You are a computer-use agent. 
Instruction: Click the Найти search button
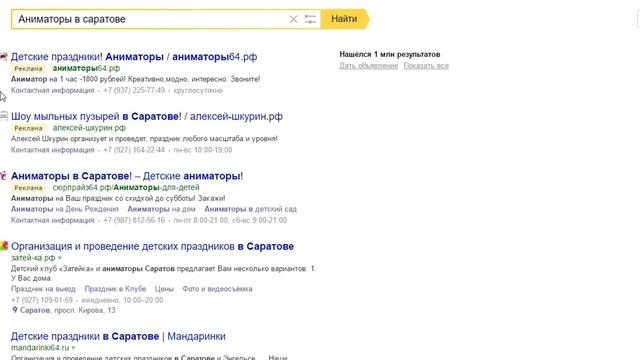[345, 19]
